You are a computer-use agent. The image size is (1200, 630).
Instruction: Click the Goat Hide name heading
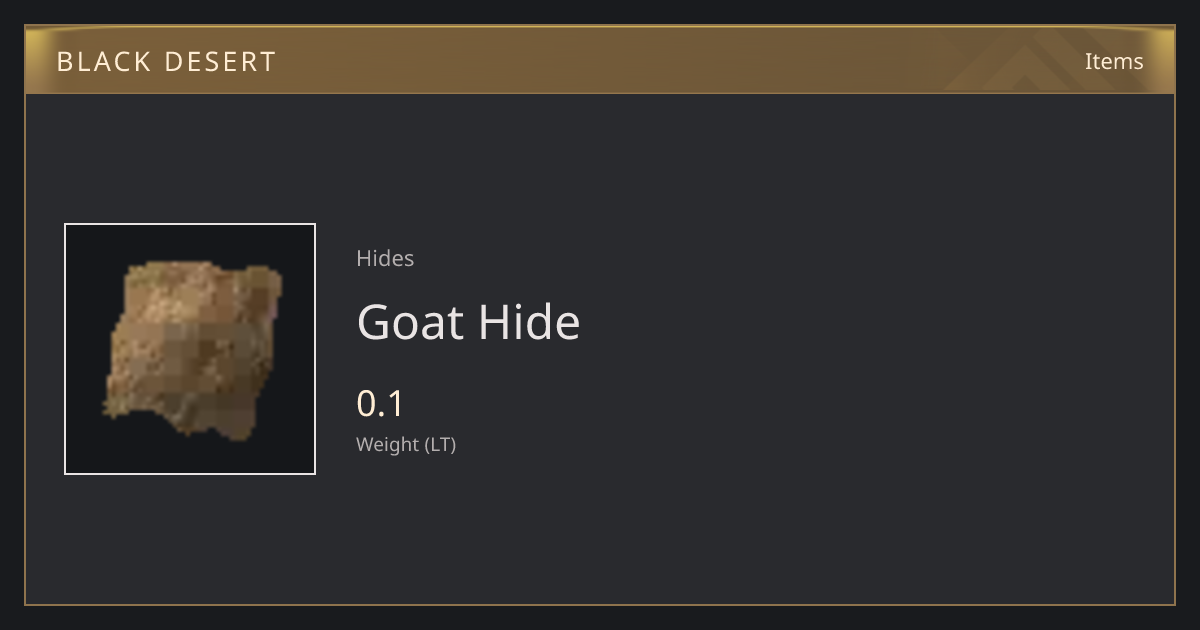pos(468,322)
